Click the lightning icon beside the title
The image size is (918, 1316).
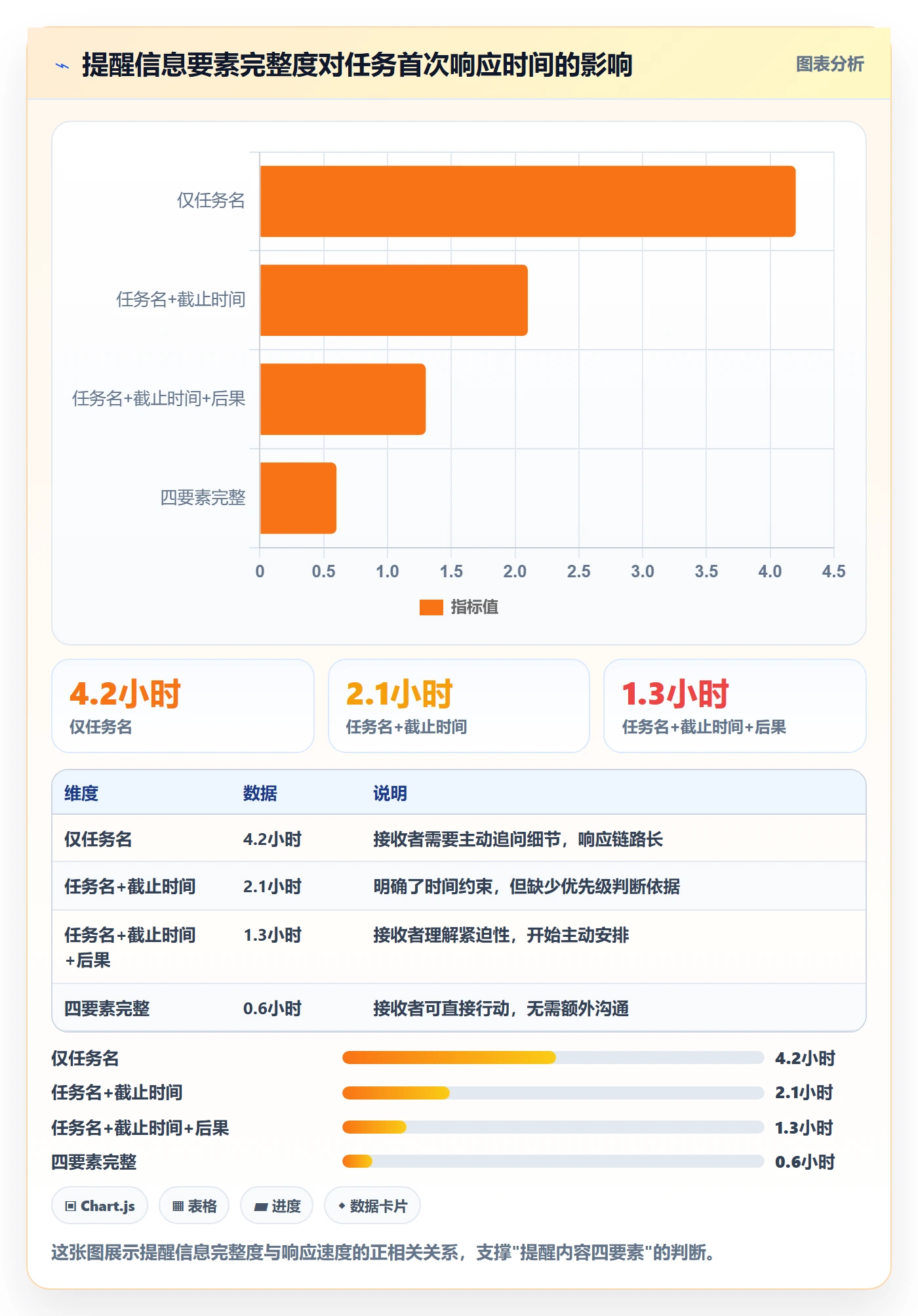(62, 65)
